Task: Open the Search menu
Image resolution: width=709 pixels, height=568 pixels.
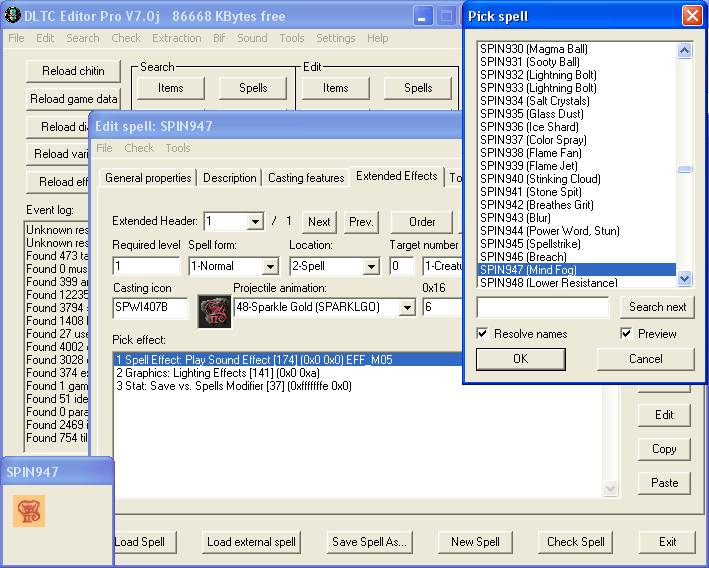Action: [83, 38]
